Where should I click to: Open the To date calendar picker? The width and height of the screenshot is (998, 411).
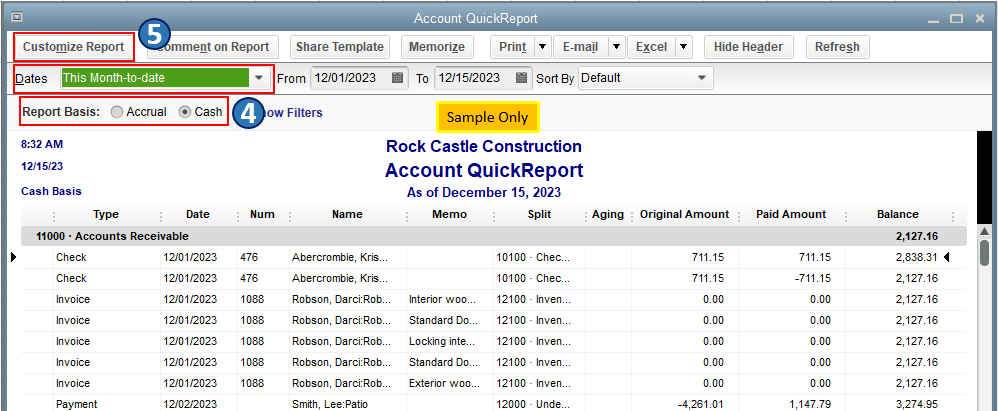(522, 77)
